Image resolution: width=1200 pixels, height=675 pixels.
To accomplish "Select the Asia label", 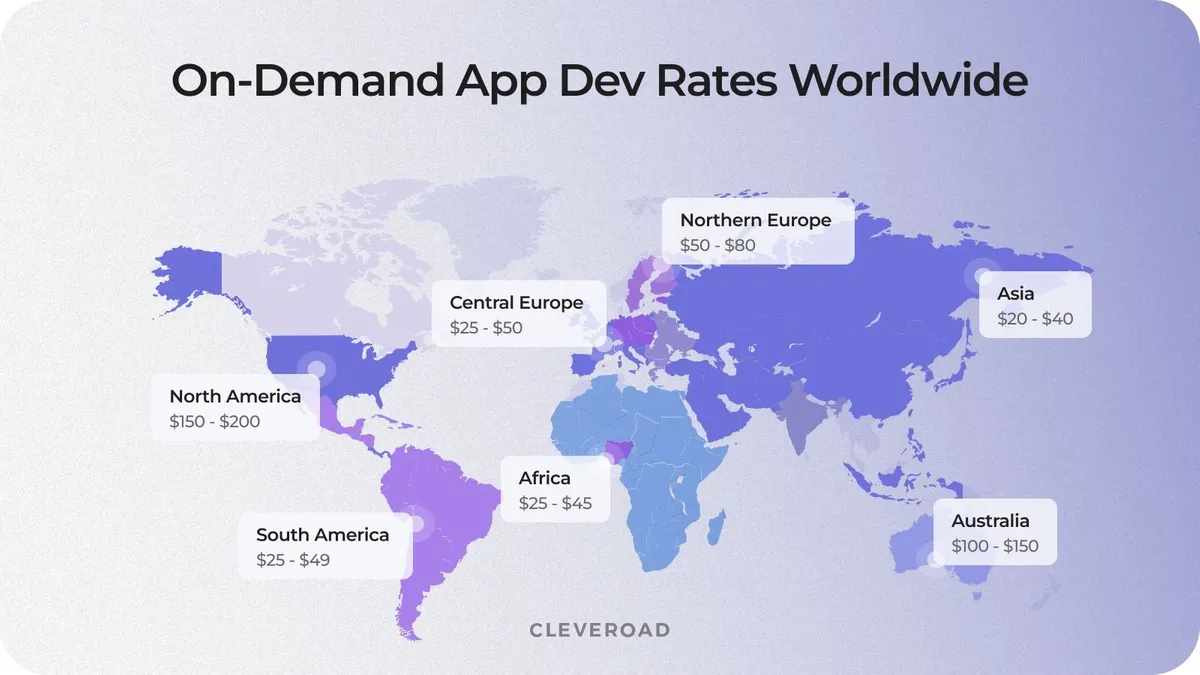I will point(1016,294).
